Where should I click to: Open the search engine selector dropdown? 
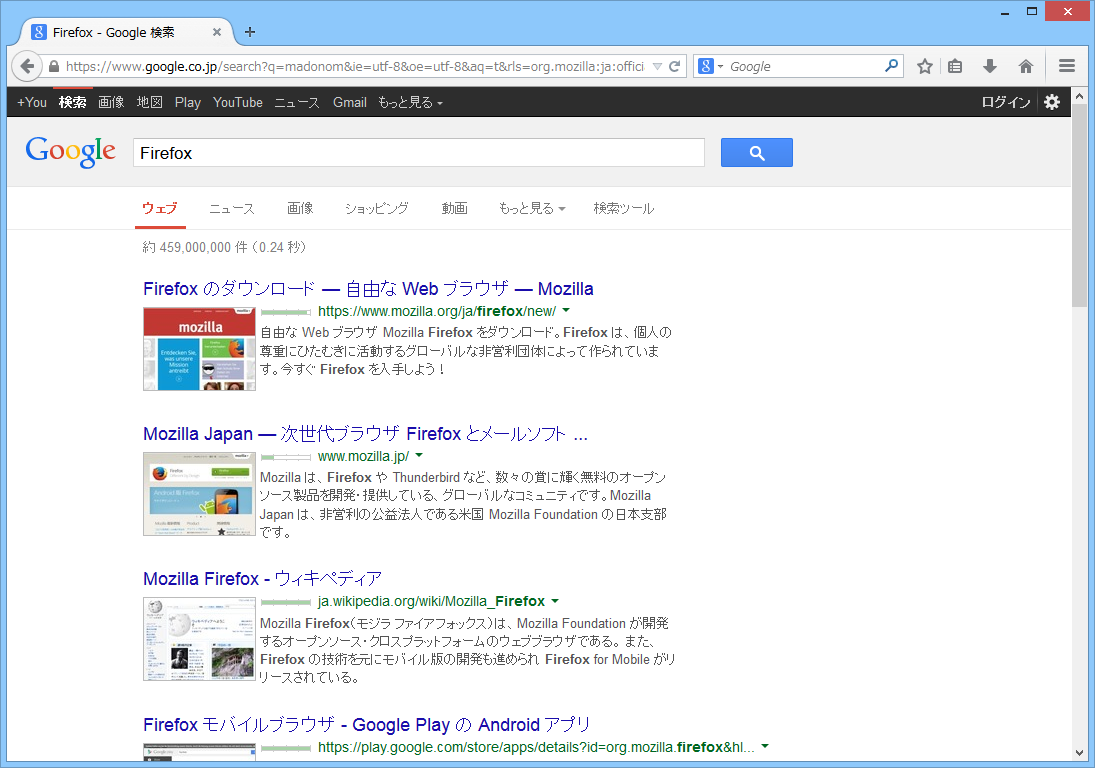pos(711,66)
